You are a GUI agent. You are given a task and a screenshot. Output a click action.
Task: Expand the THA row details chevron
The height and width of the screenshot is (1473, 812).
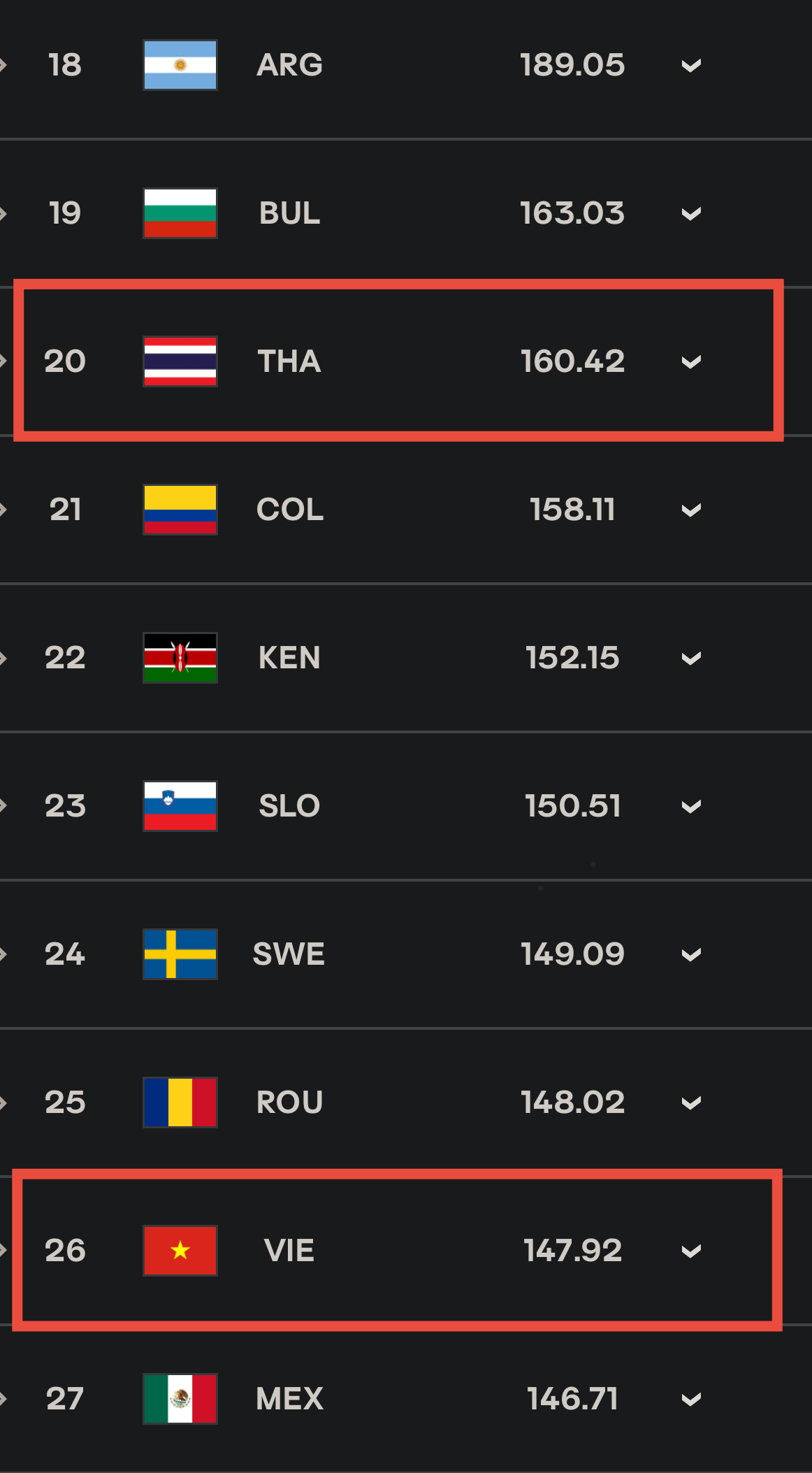coord(691,362)
